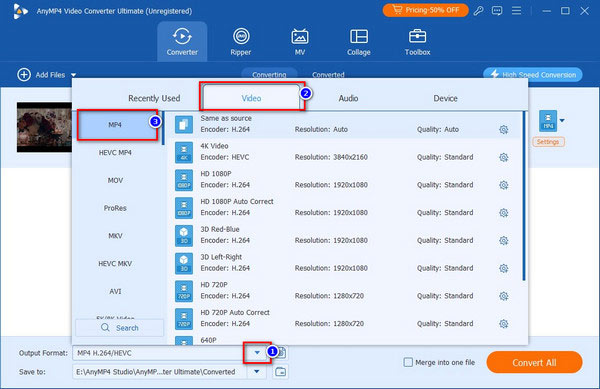
Task: Open settings gear for HD 720P Auto Correct
Action: point(504,324)
